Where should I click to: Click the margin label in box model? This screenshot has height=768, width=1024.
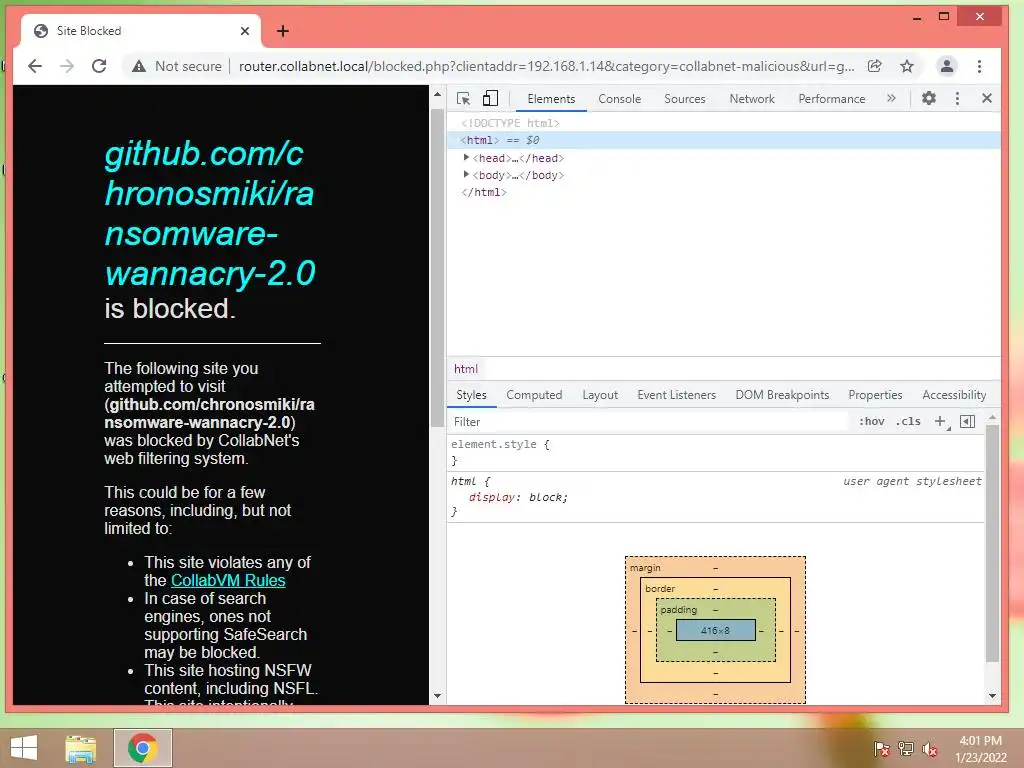[645, 568]
